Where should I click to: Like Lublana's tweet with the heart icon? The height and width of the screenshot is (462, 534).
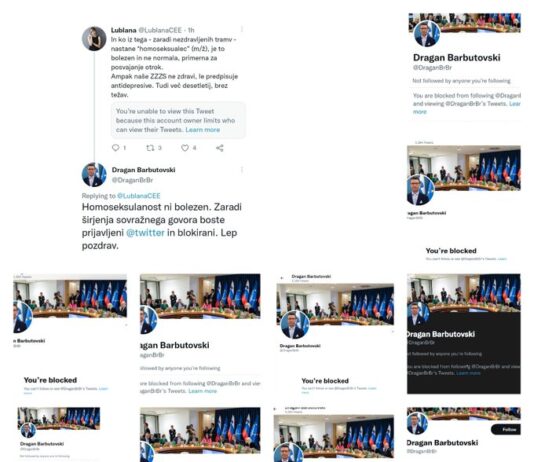coord(185,148)
